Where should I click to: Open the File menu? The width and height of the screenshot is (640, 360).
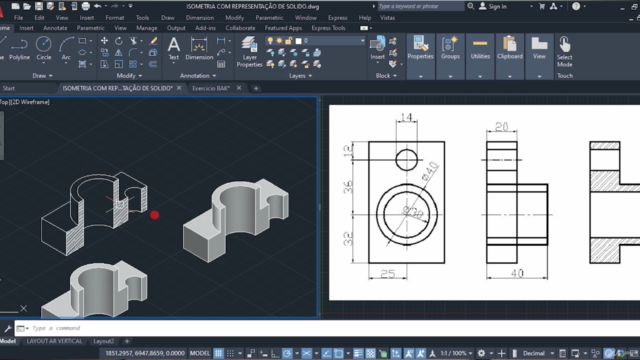(18, 18)
